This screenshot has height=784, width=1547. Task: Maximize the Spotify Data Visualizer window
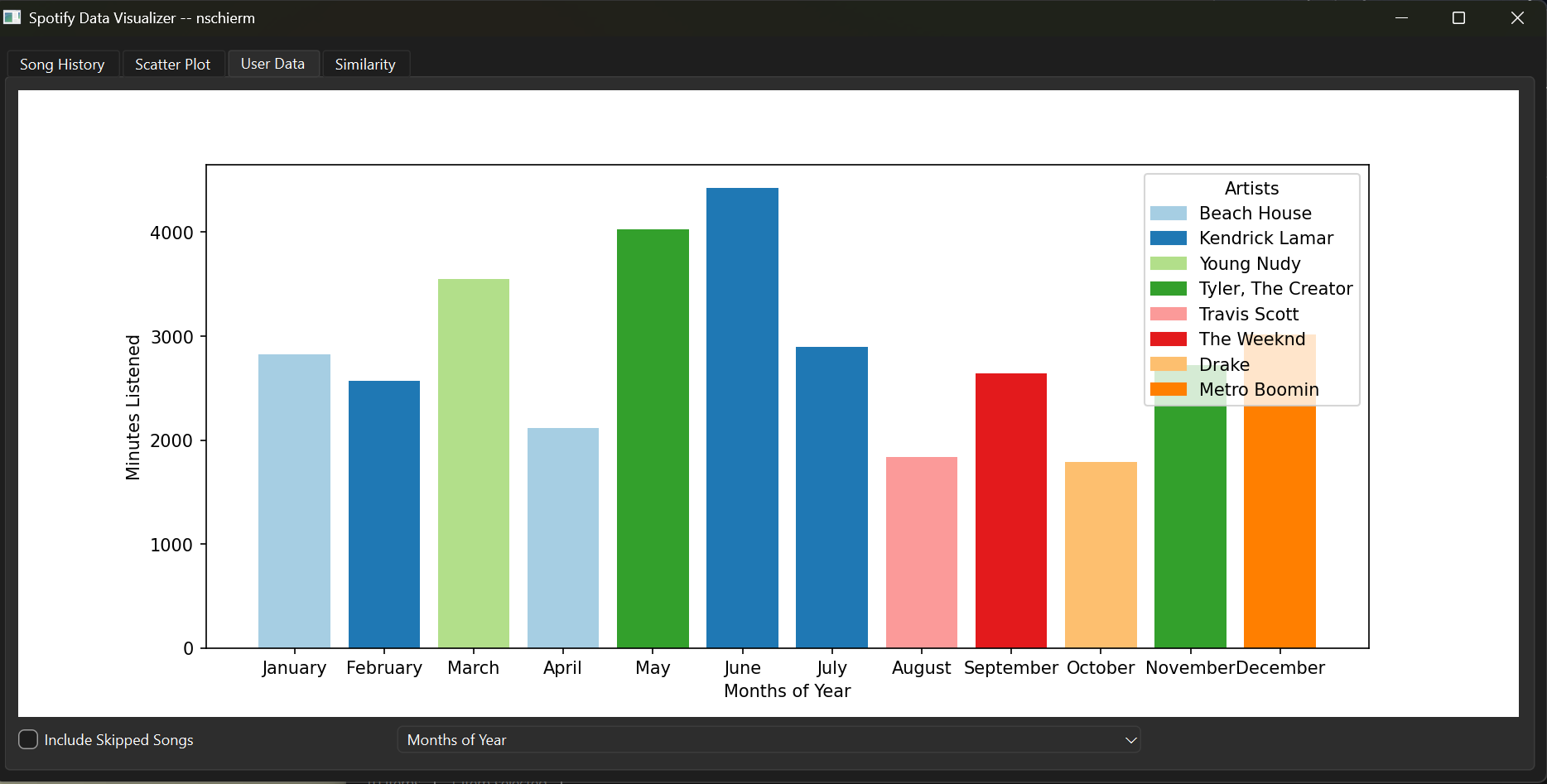click(x=1459, y=17)
